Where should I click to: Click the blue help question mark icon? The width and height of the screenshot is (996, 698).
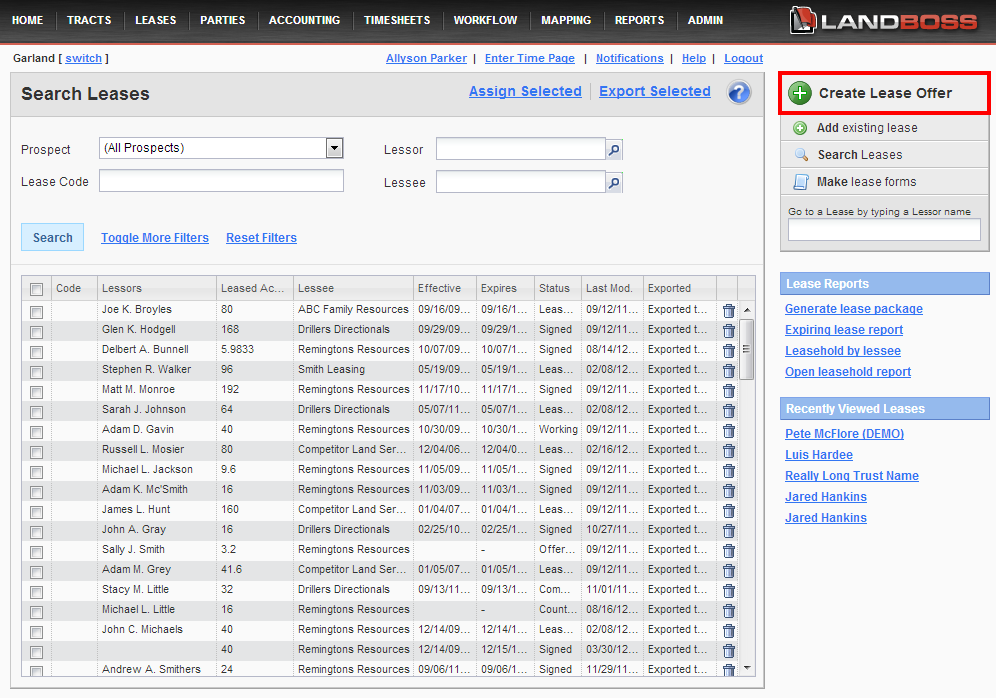tap(738, 93)
